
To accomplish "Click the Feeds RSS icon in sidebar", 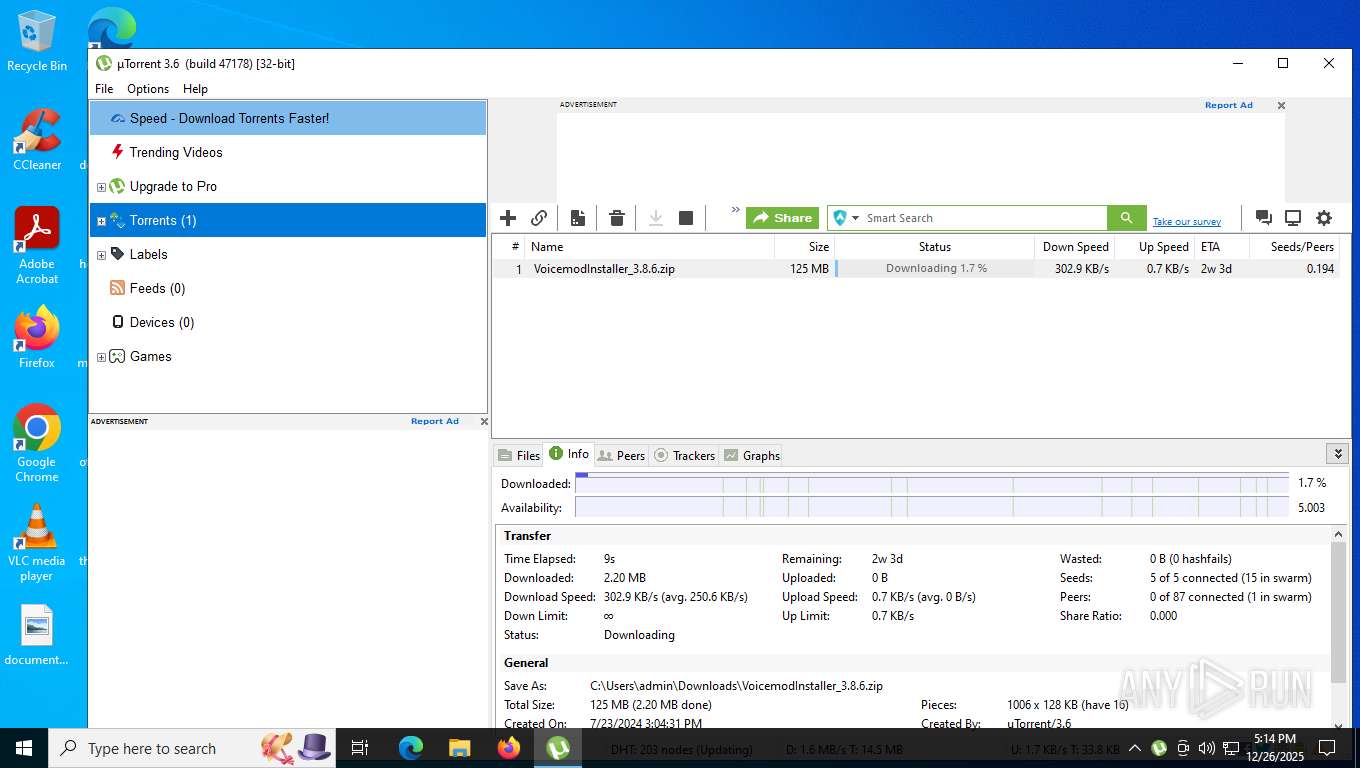I will [x=118, y=288].
